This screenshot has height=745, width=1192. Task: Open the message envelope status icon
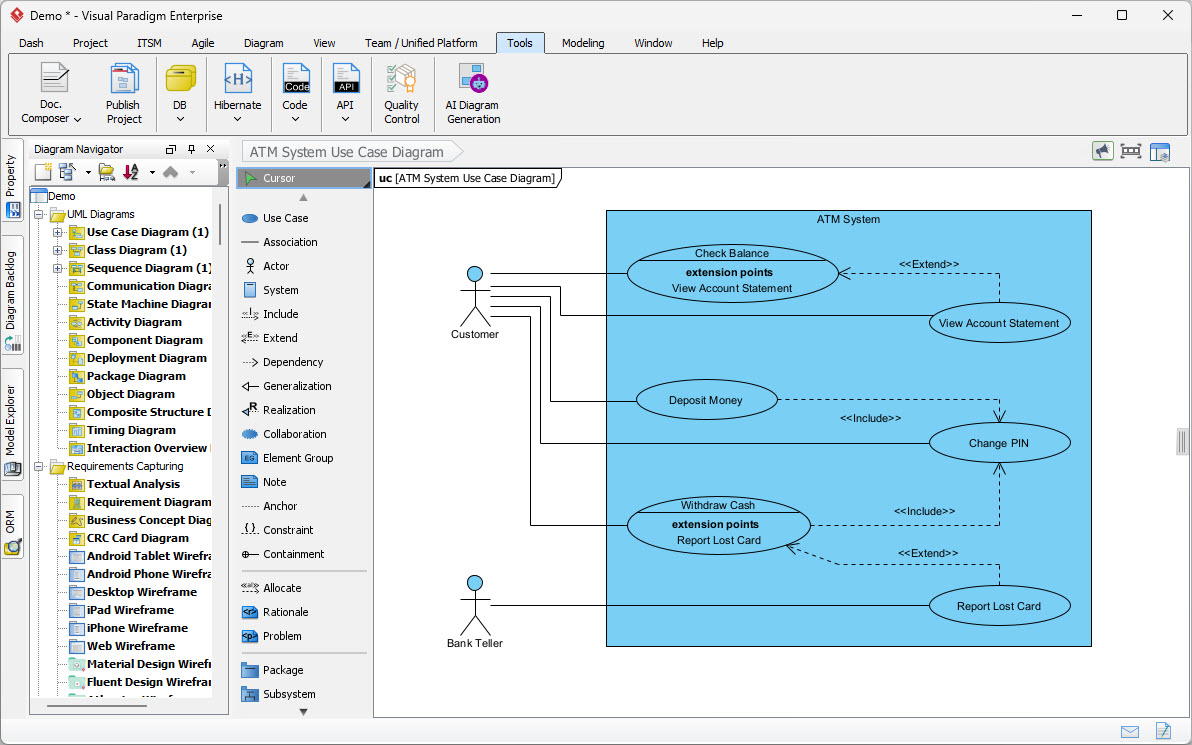1130,732
